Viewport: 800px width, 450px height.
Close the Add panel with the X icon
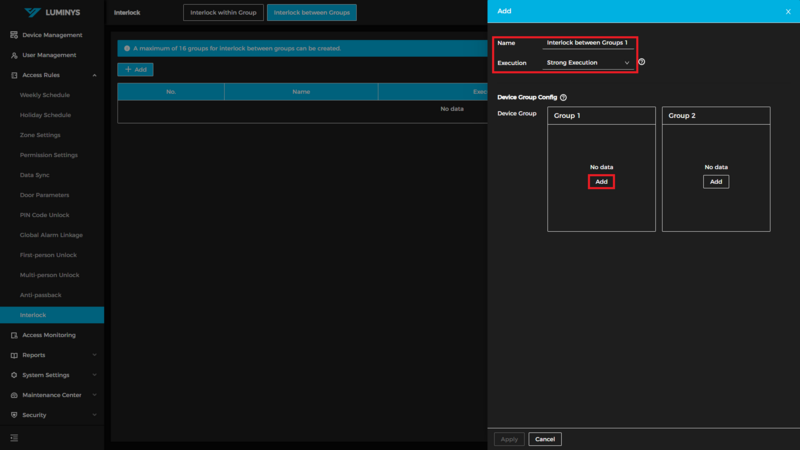coord(788,11)
